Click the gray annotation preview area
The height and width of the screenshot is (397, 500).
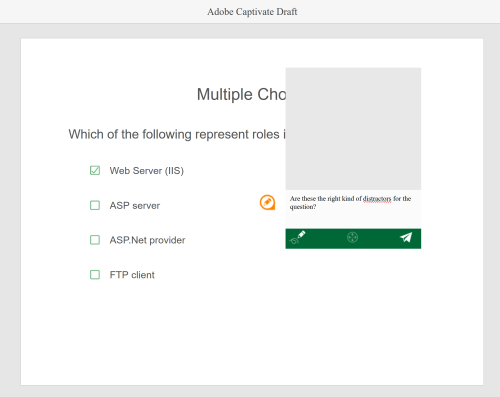point(353,129)
